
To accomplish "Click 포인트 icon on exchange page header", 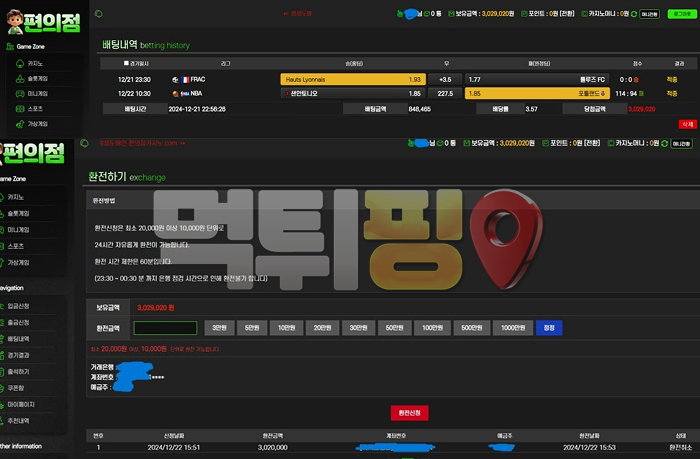I will click(545, 143).
